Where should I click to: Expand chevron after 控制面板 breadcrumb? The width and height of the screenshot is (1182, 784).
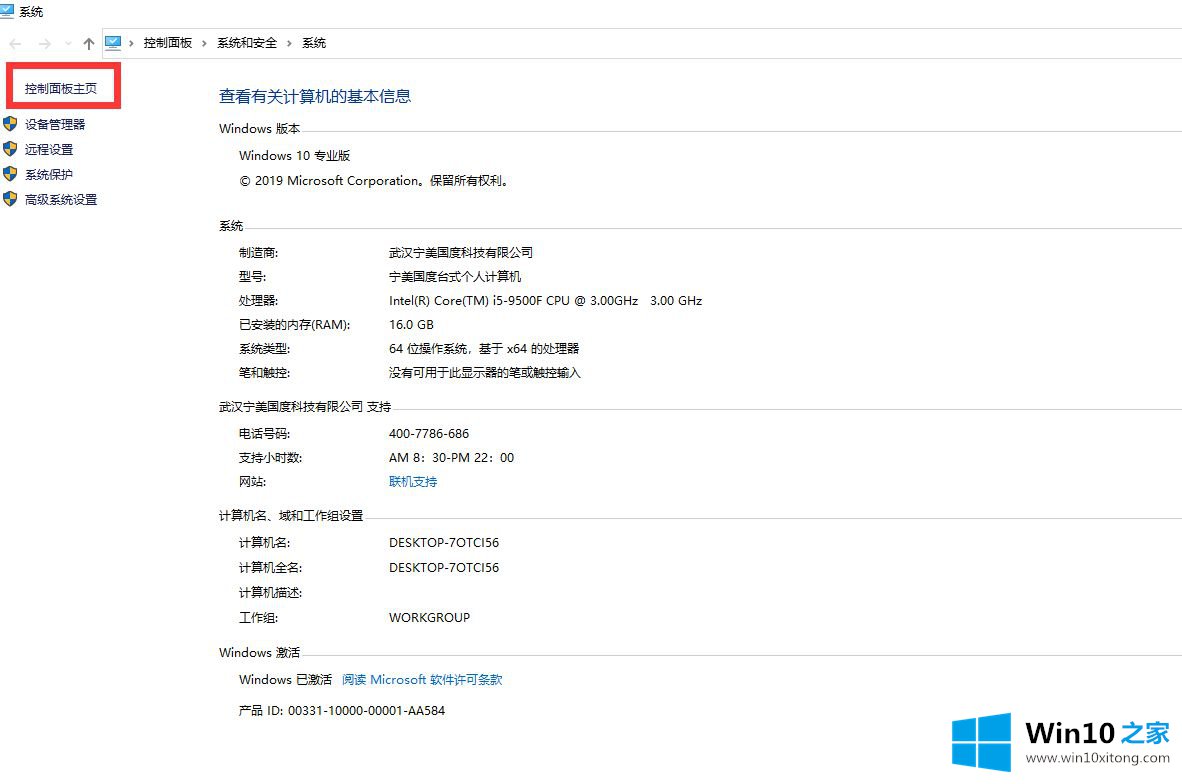[204, 44]
